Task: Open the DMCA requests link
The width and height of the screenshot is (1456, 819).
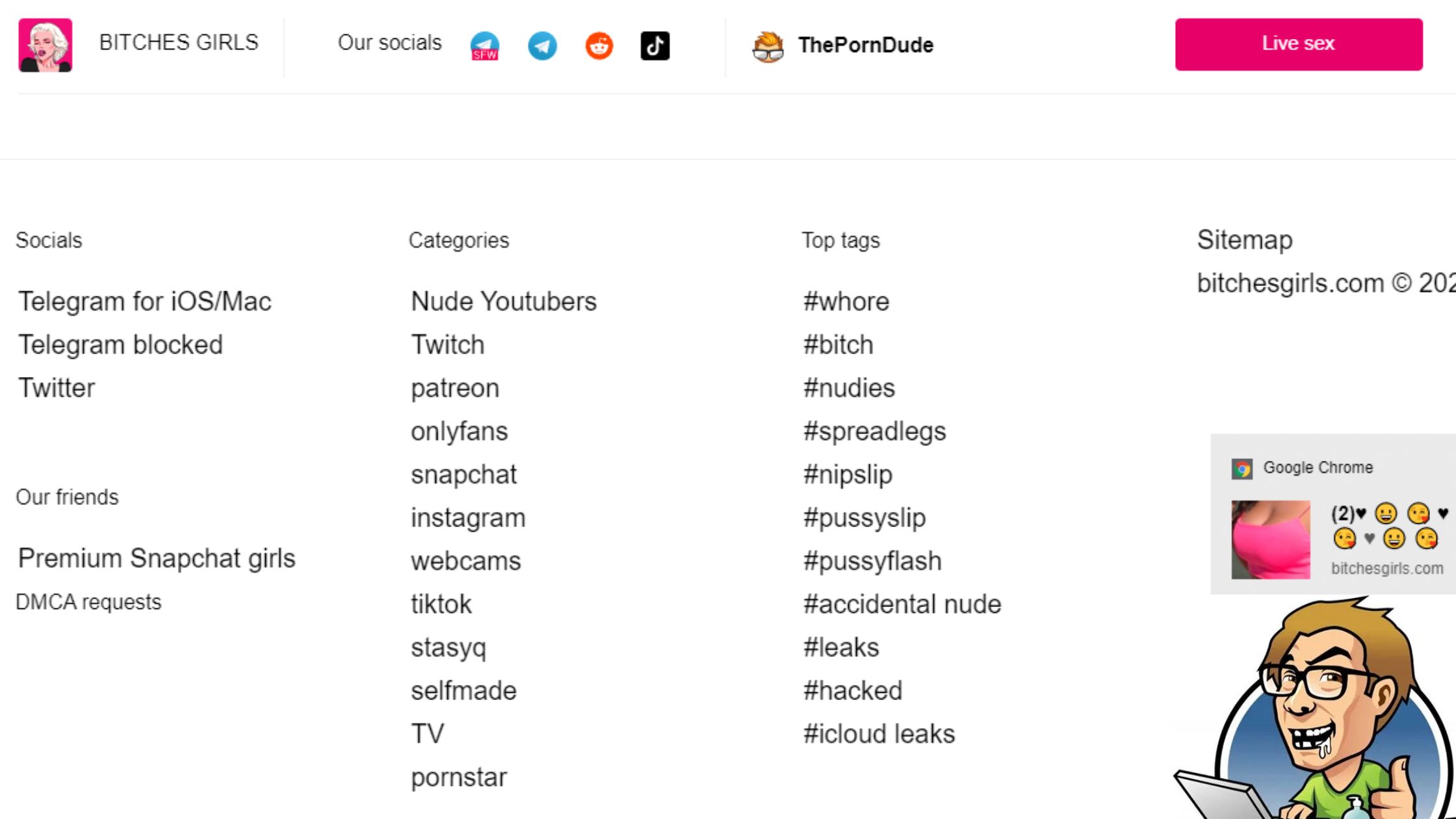Action: point(88,602)
